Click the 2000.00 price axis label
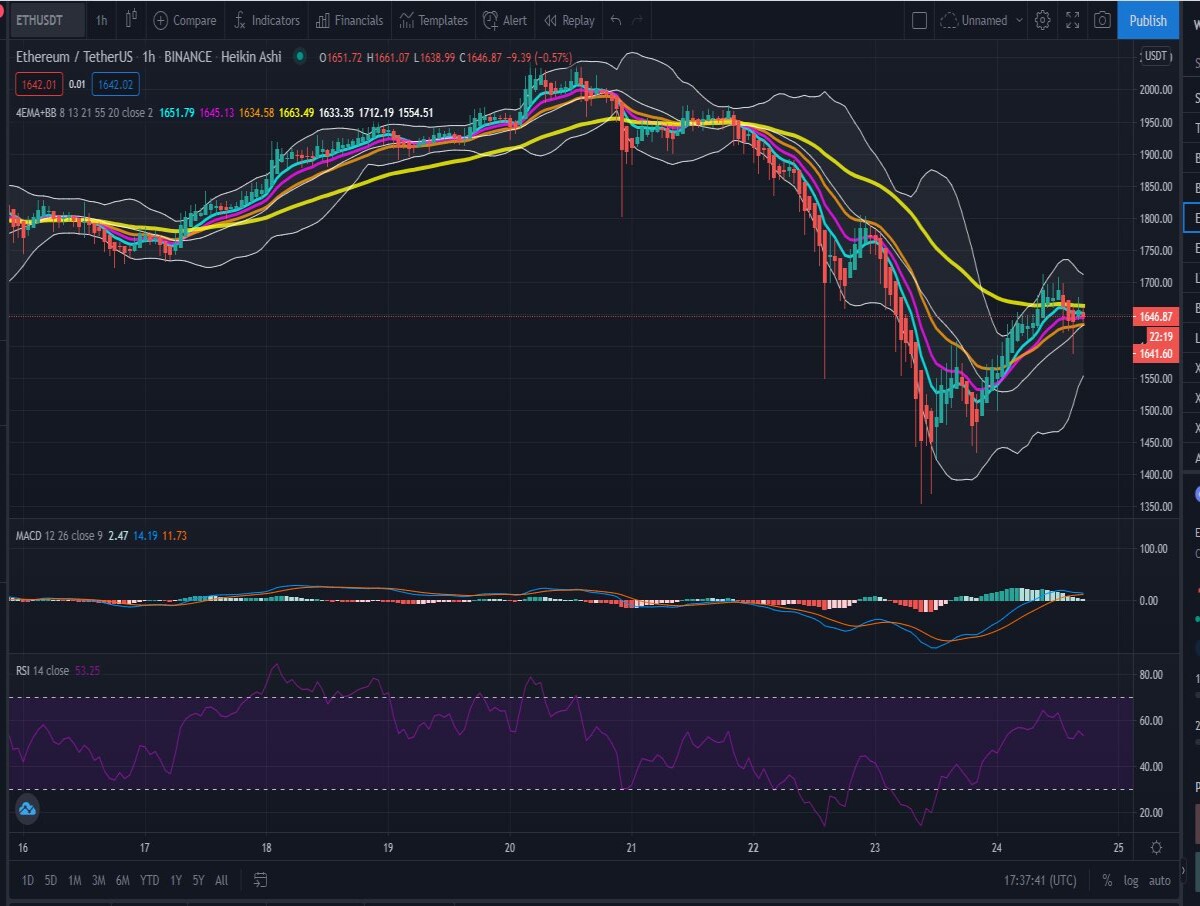Viewport: 1200px width, 906px height. [x=1155, y=90]
